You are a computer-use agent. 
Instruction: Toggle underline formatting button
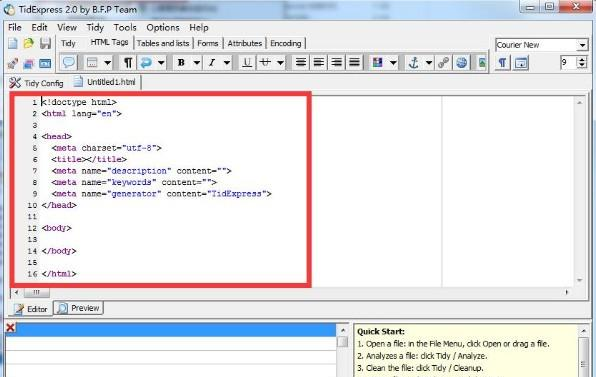point(247,62)
